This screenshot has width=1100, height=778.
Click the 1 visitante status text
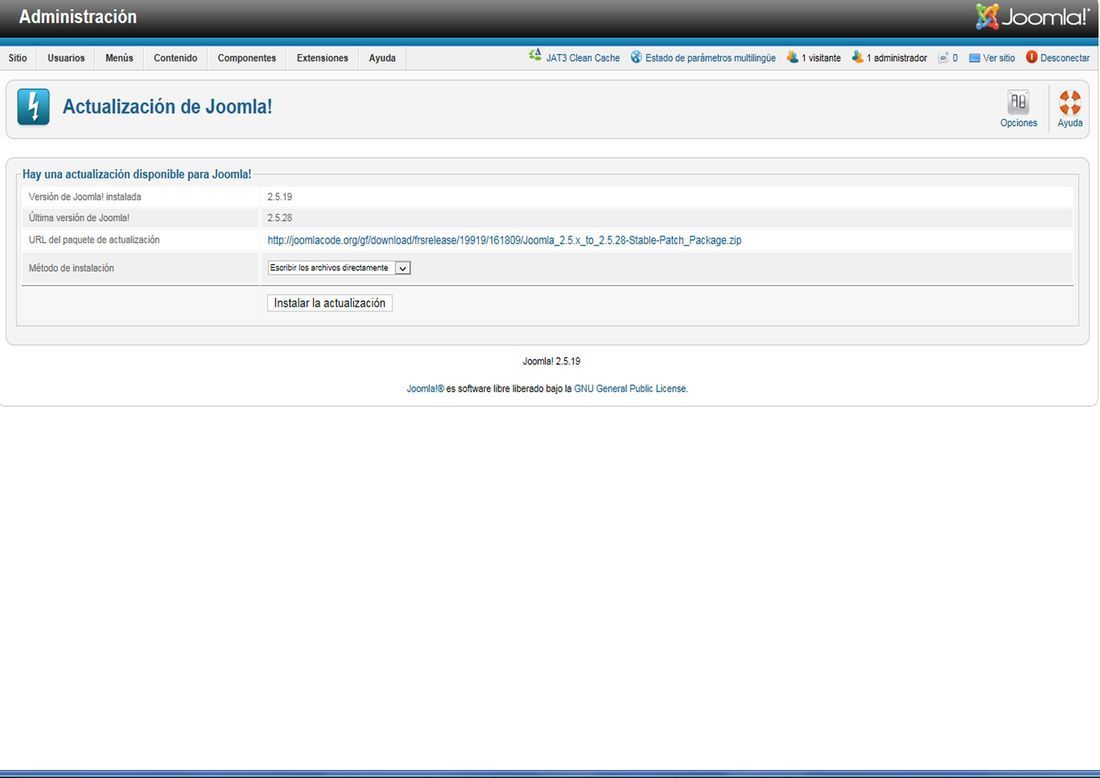[821, 58]
